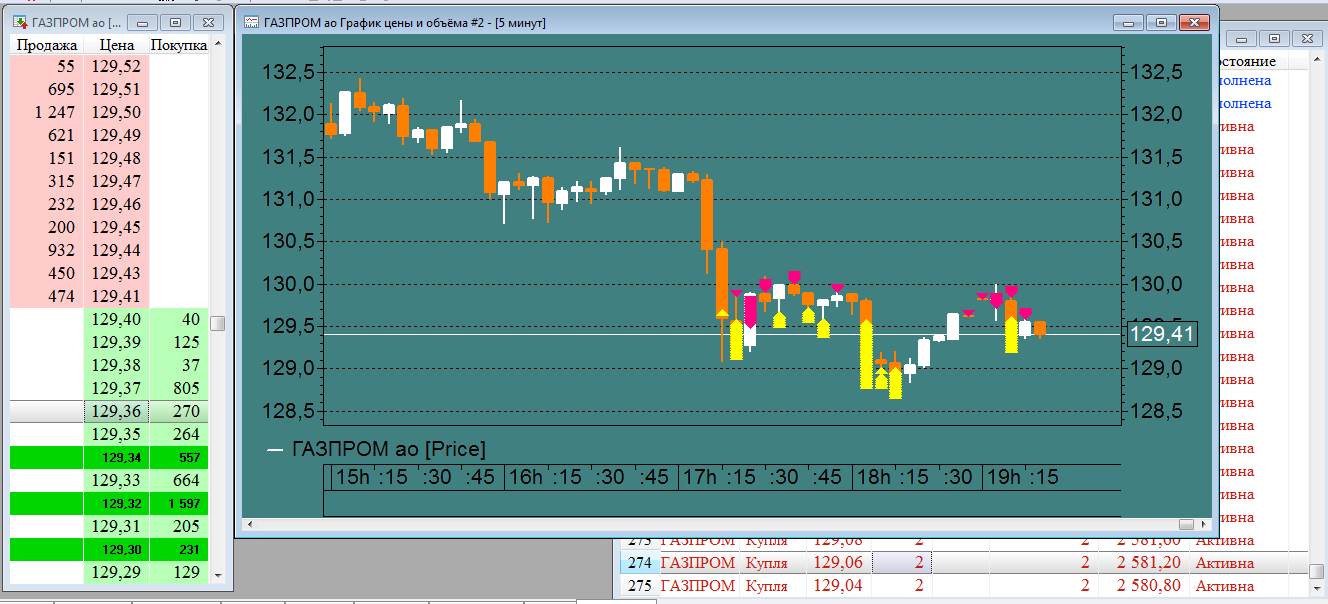1328x604 pixels.
Task: Click the chart window title bar icon
Action: pyautogui.click(x=250, y=22)
